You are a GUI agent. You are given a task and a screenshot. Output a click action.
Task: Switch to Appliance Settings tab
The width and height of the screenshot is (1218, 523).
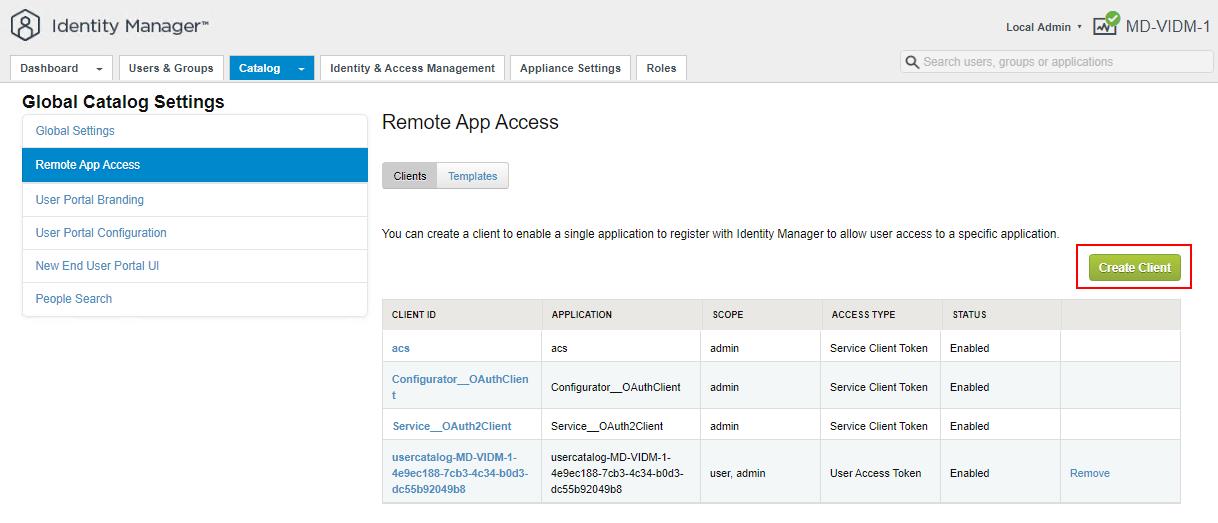coord(570,68)
